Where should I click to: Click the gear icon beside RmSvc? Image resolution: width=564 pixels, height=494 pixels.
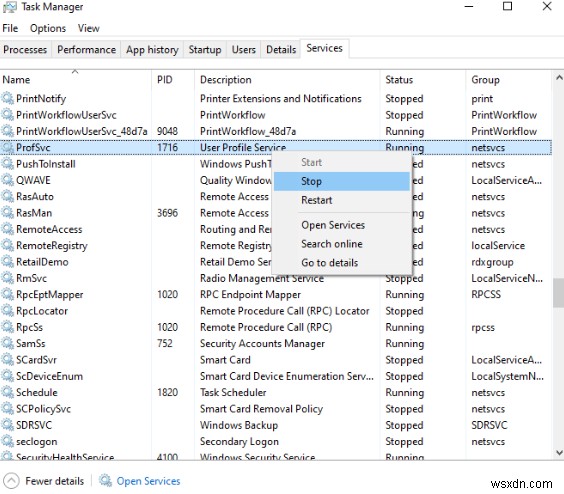7,278
